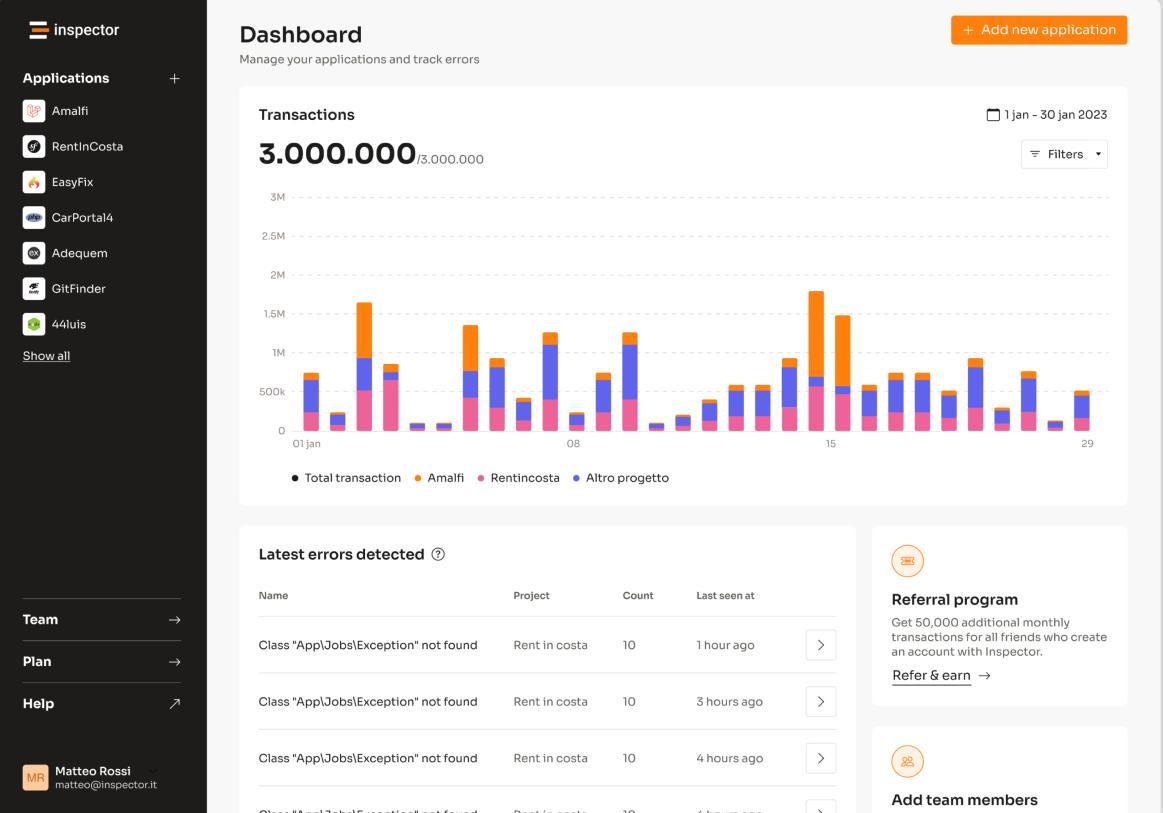
Task: Open the EasyFix flame icon
Action: [34, 182]
